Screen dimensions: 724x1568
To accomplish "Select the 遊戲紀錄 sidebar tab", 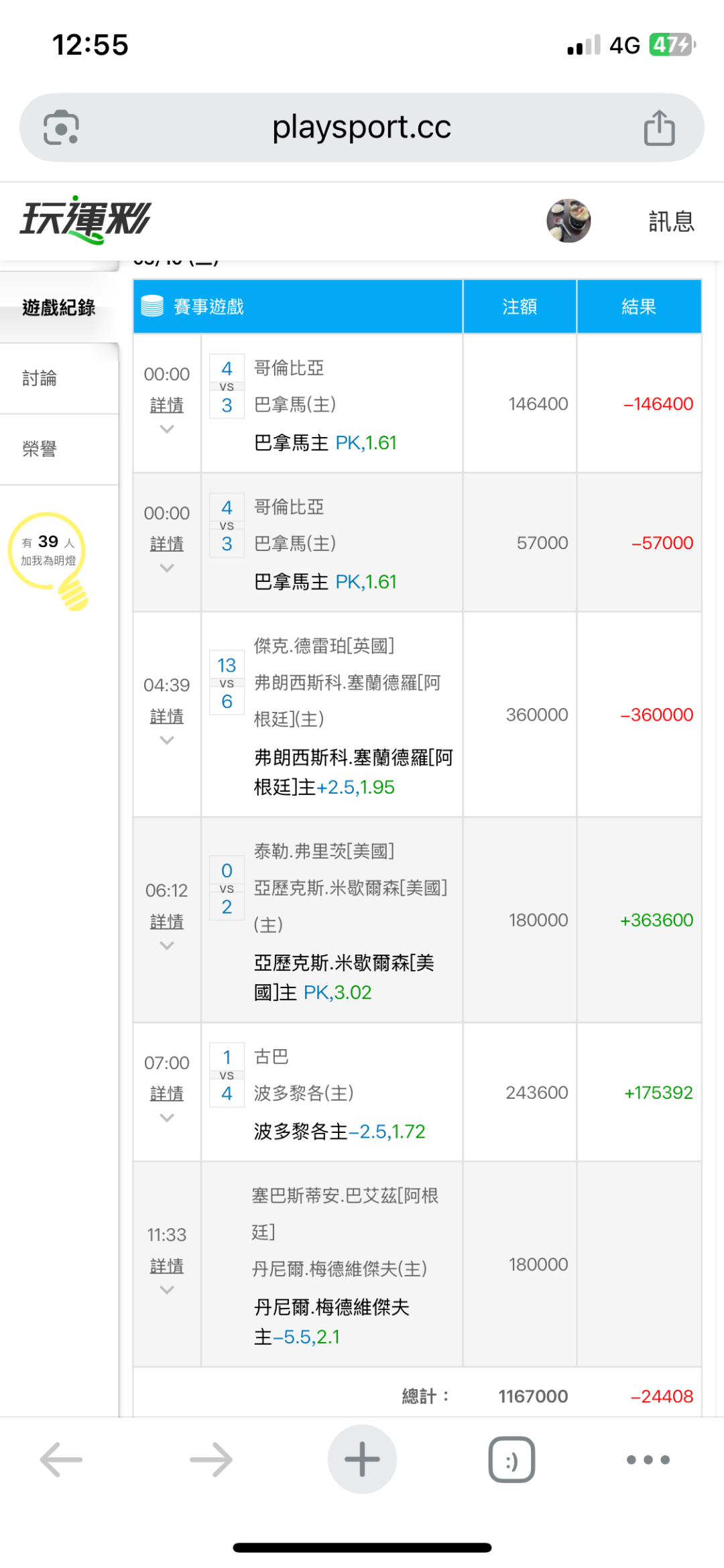I will point(59,308).
